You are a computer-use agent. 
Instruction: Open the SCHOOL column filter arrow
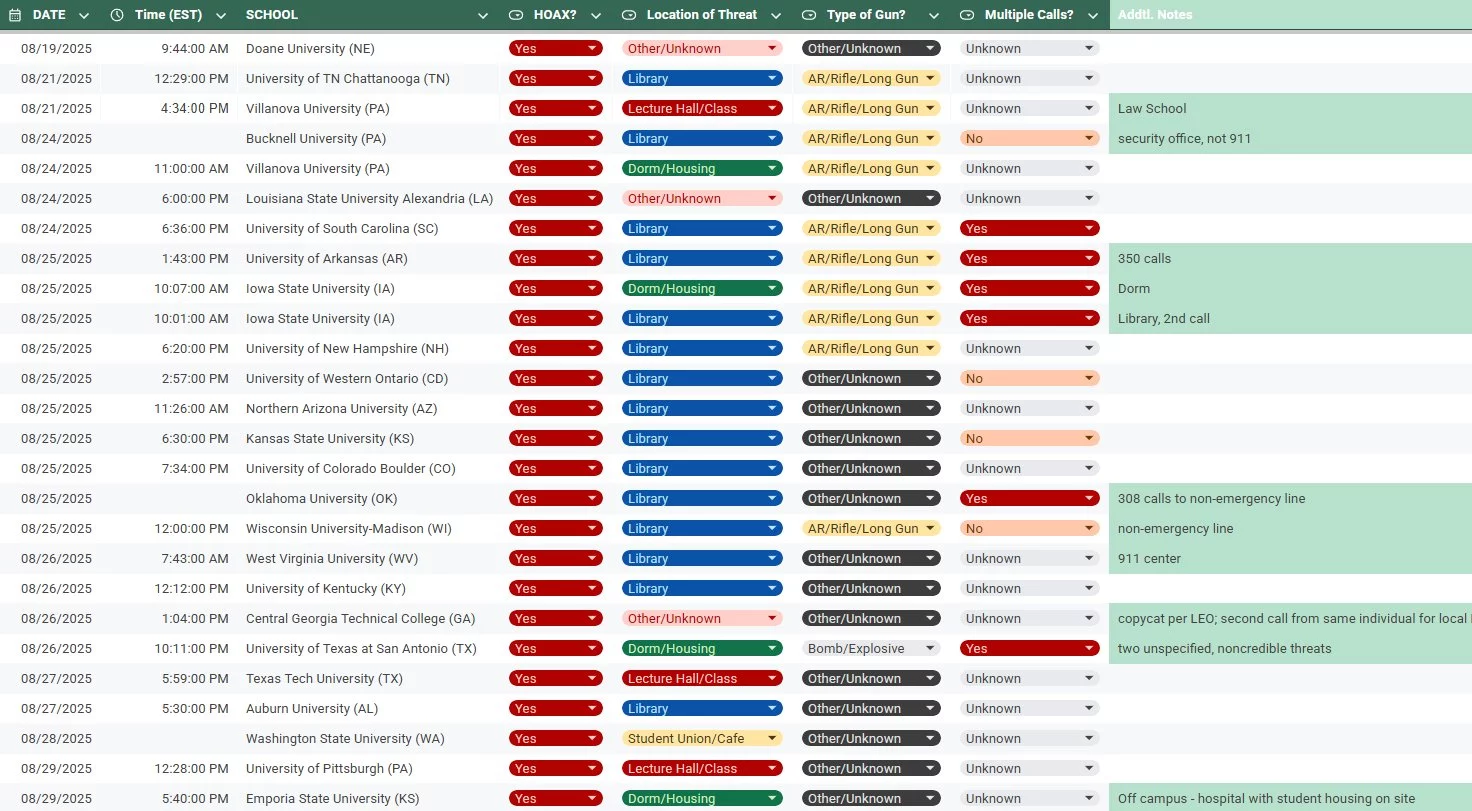pyautogui.click(x=484, y=16)
